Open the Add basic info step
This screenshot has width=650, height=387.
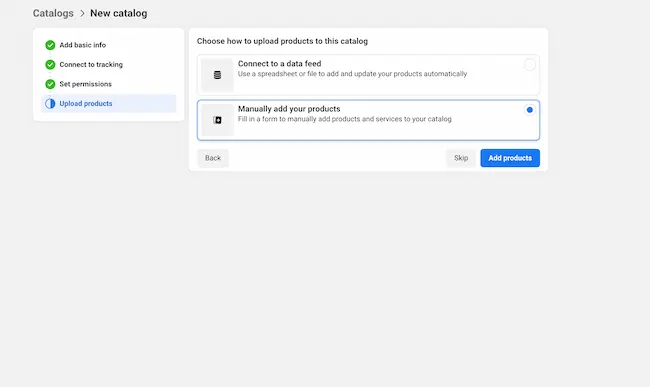click(x=82, y=45)
